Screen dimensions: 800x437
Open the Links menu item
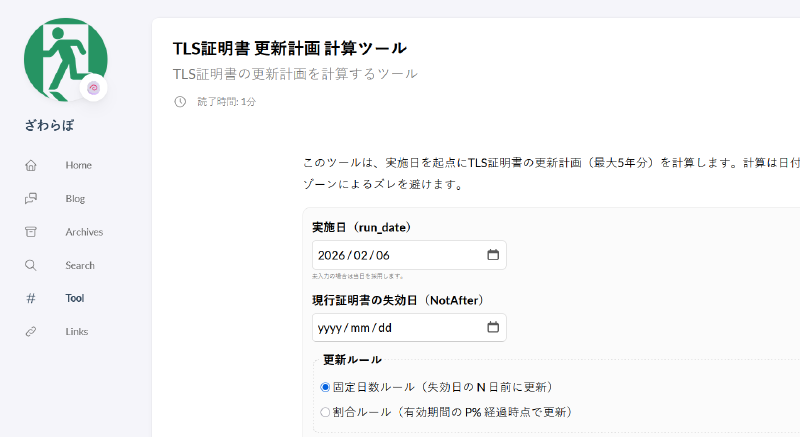(x=77, y=331)
